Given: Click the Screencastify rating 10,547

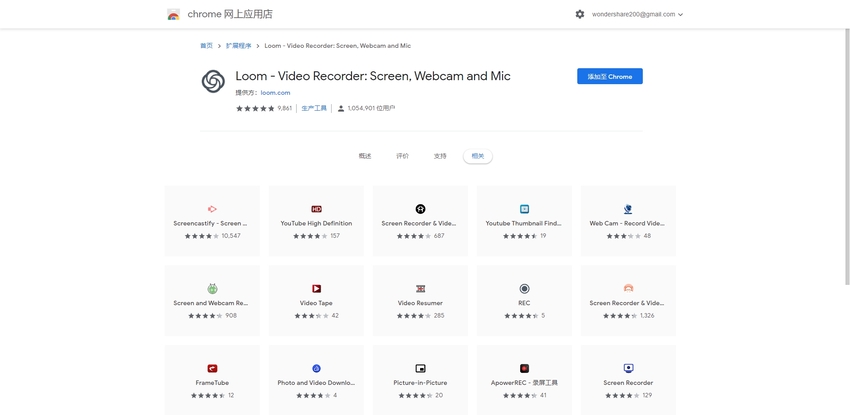Looking at the screenshot, I should coord(212,236).
